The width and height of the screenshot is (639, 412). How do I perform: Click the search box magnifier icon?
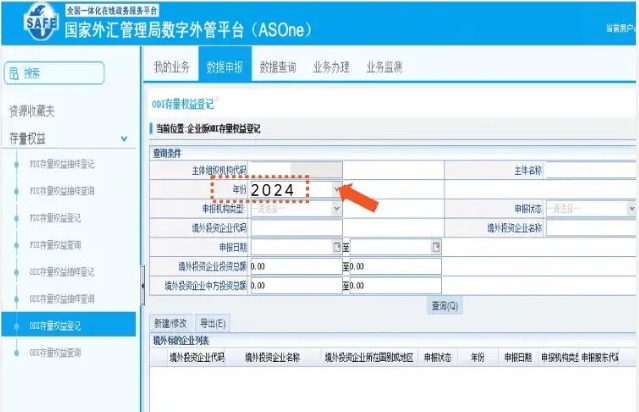pos(14,73)
